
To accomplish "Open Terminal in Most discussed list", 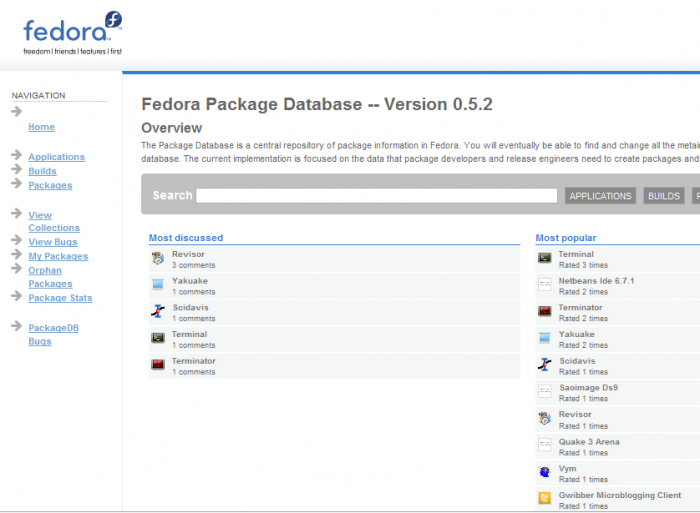I will pos(189,334).
